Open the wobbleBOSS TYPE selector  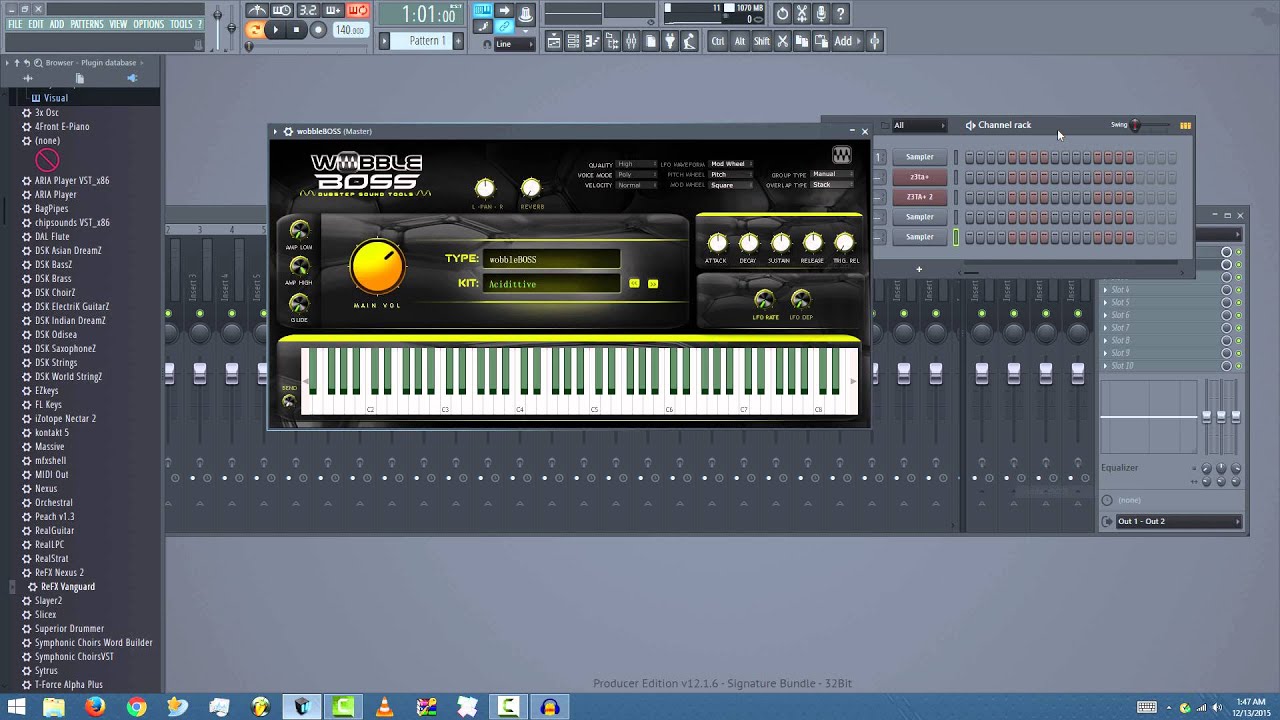coord(551,259)
